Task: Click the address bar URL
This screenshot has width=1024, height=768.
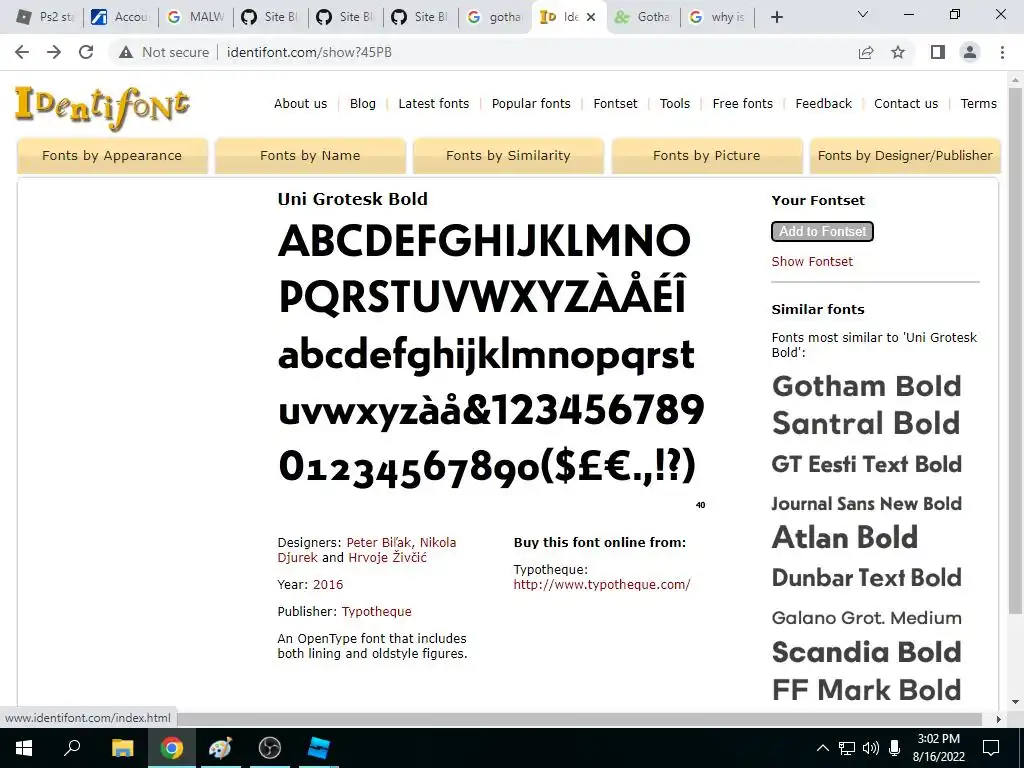Action: (309, 52)
